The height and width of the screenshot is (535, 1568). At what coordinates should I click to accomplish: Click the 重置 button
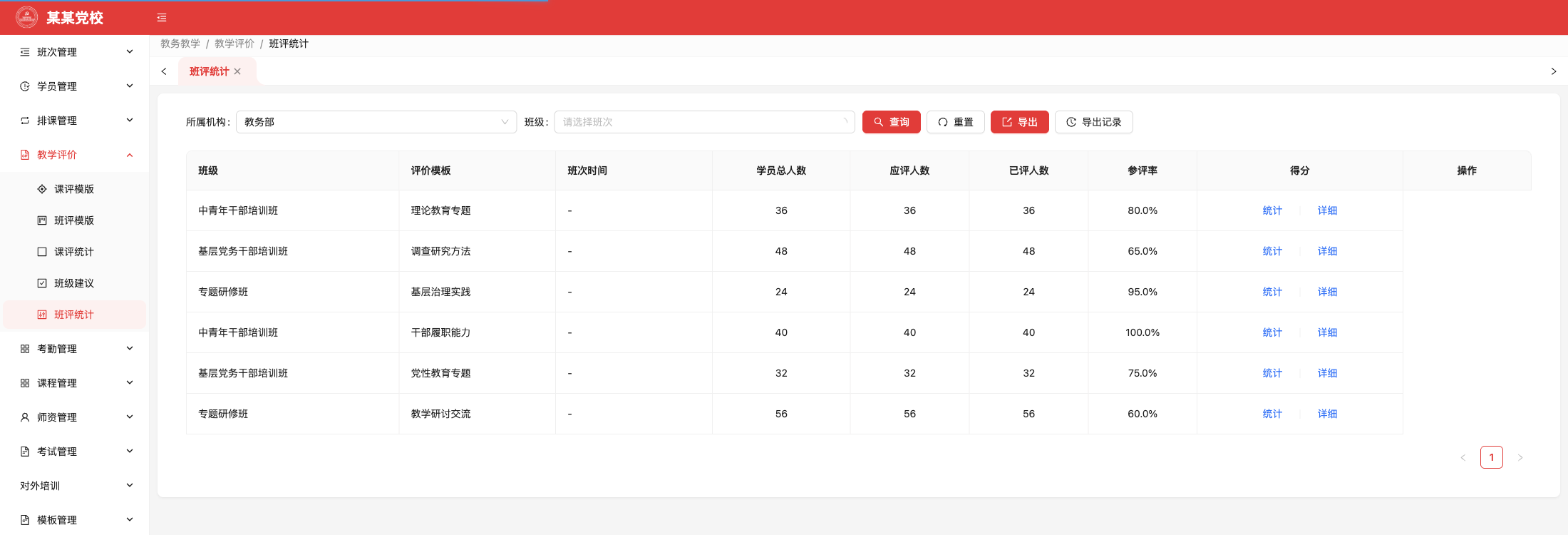[956, 122]
